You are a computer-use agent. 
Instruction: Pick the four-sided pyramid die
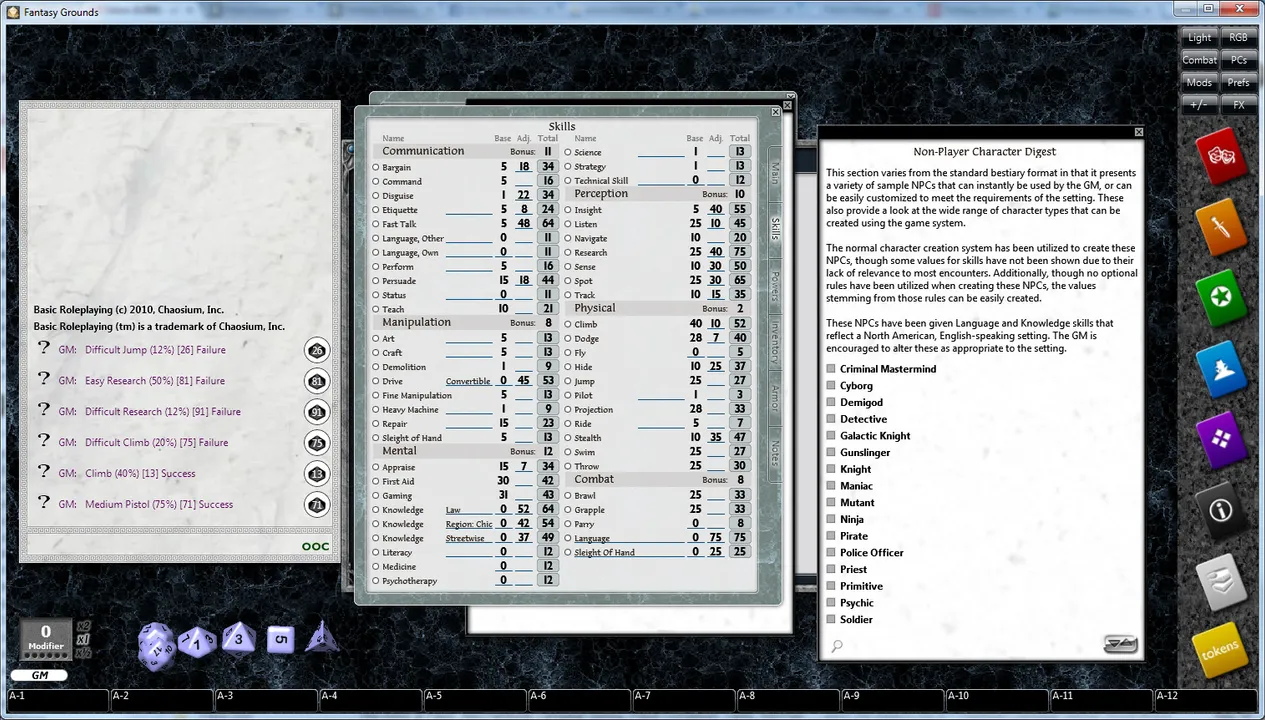click(x=321, y=636)
